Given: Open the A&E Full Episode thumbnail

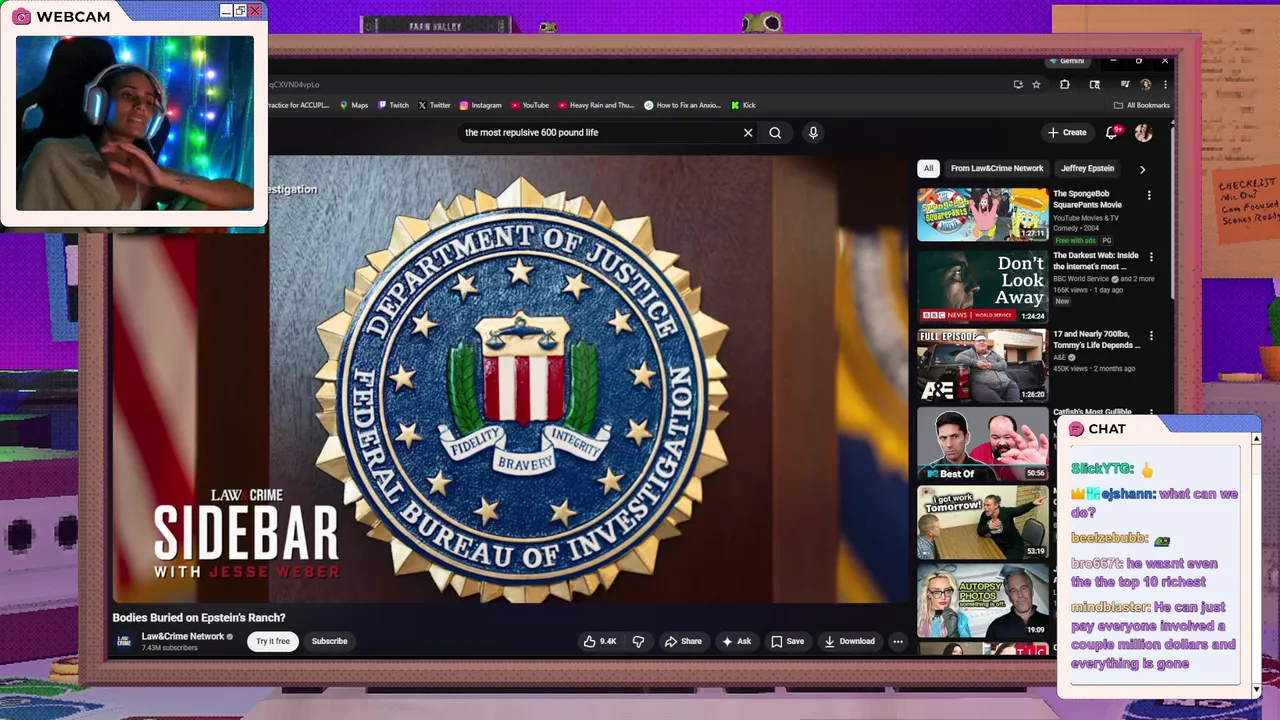Looking at the screenshot, I should pos(982,365).
